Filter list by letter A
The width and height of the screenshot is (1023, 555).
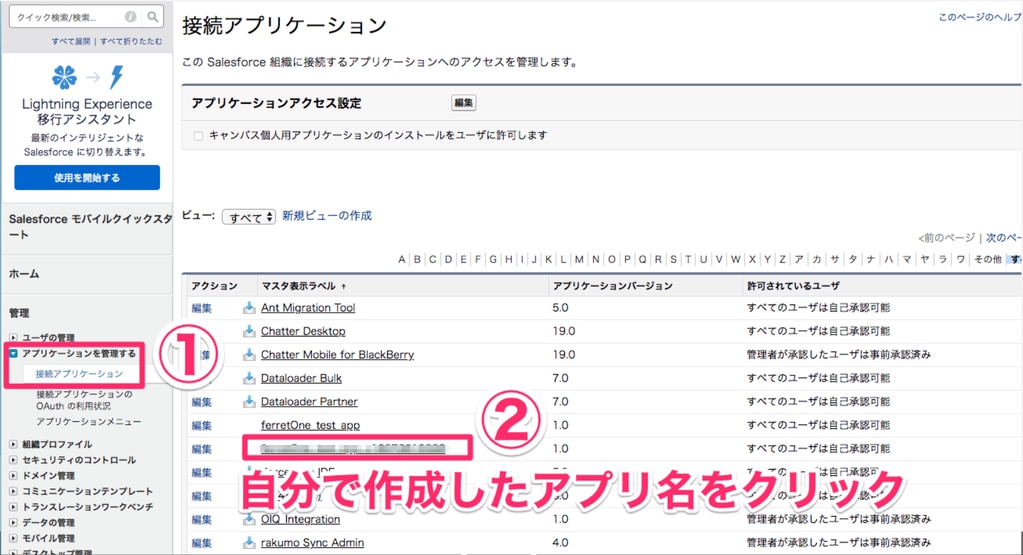tap(401, 260)
